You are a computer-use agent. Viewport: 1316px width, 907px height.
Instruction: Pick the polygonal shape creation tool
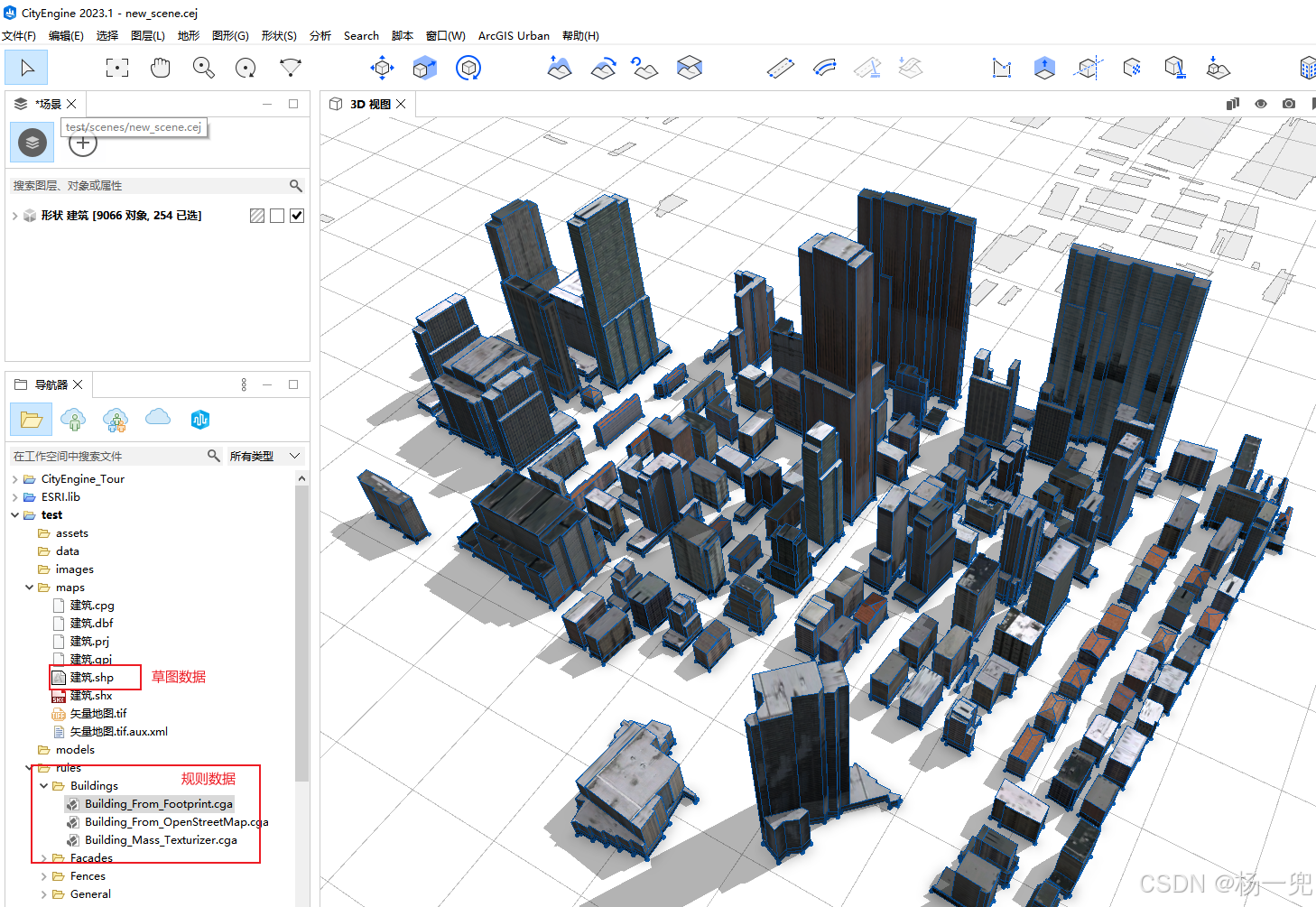(1002, 68)
